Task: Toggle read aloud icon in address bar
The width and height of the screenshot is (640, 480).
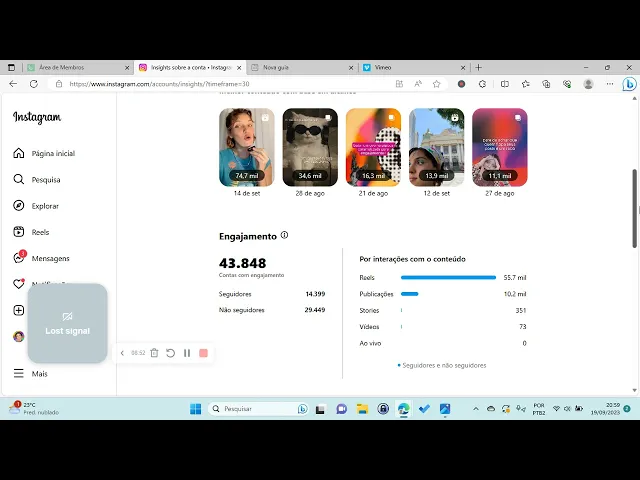Action: [x=418, y=84]
